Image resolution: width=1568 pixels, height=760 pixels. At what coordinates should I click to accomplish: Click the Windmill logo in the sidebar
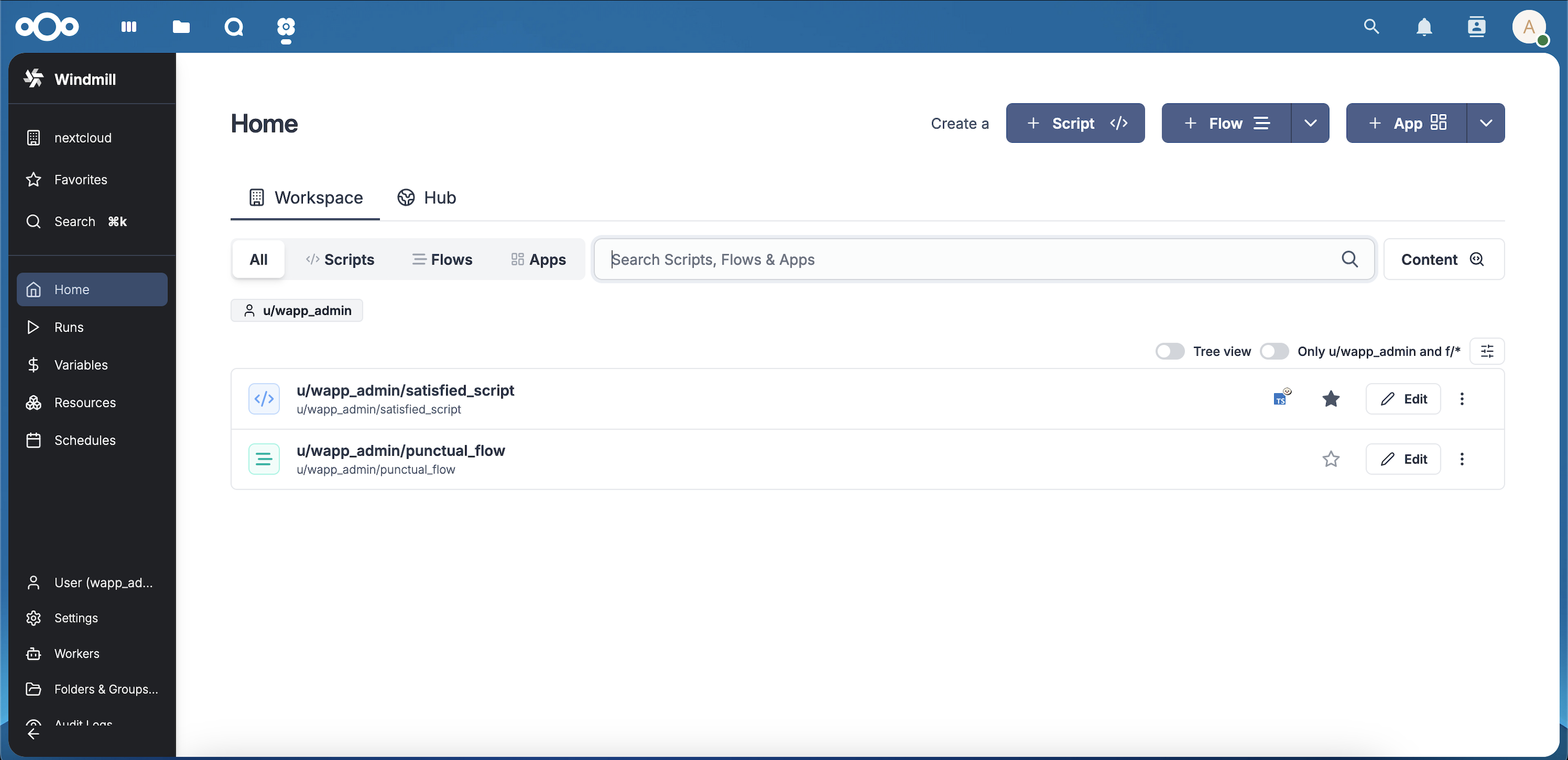coord(34,79)
